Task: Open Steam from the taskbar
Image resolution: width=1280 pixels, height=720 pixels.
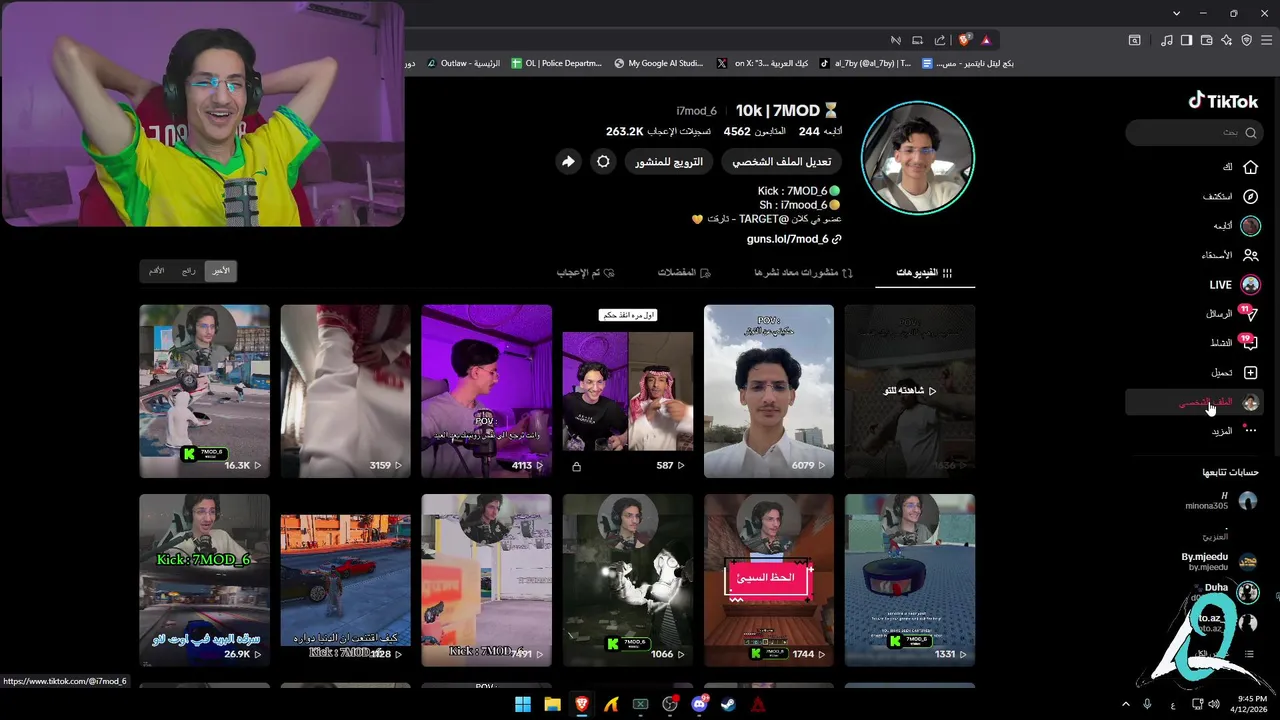Action: (x=729, y=704)
